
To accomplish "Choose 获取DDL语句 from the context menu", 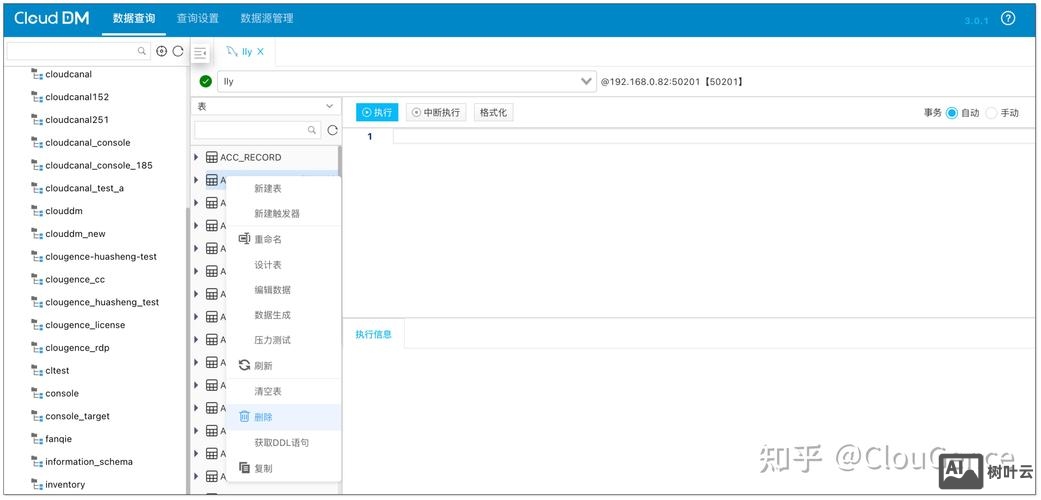I will pyautogui.click(x=281, y=442).
